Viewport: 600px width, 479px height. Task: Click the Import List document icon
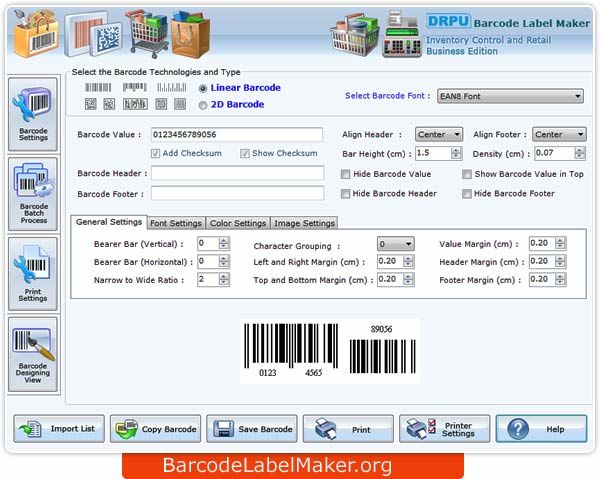click(31, 429)
